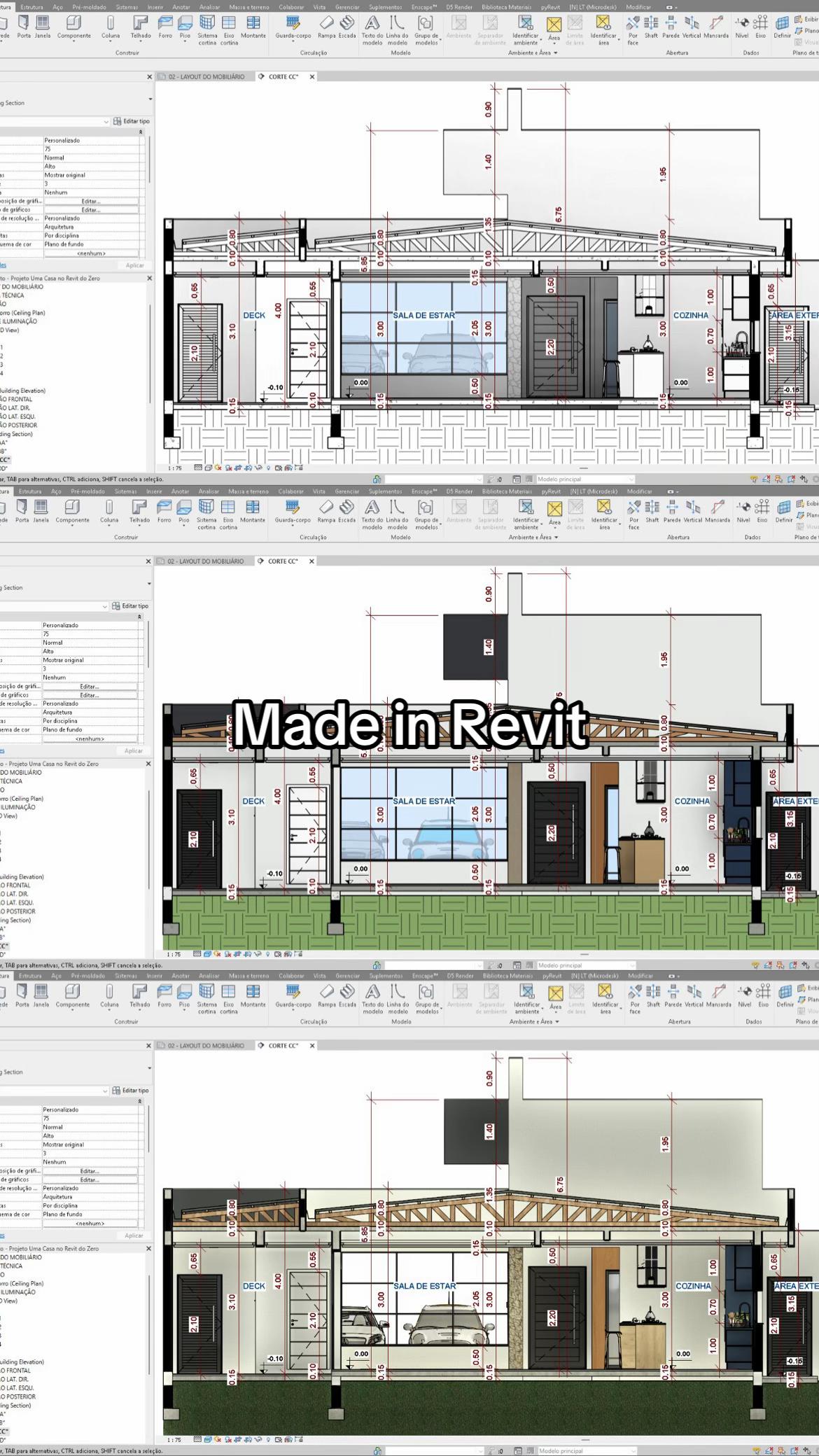Click second Editar... button in middle properties panel

[x=90, y=695]
